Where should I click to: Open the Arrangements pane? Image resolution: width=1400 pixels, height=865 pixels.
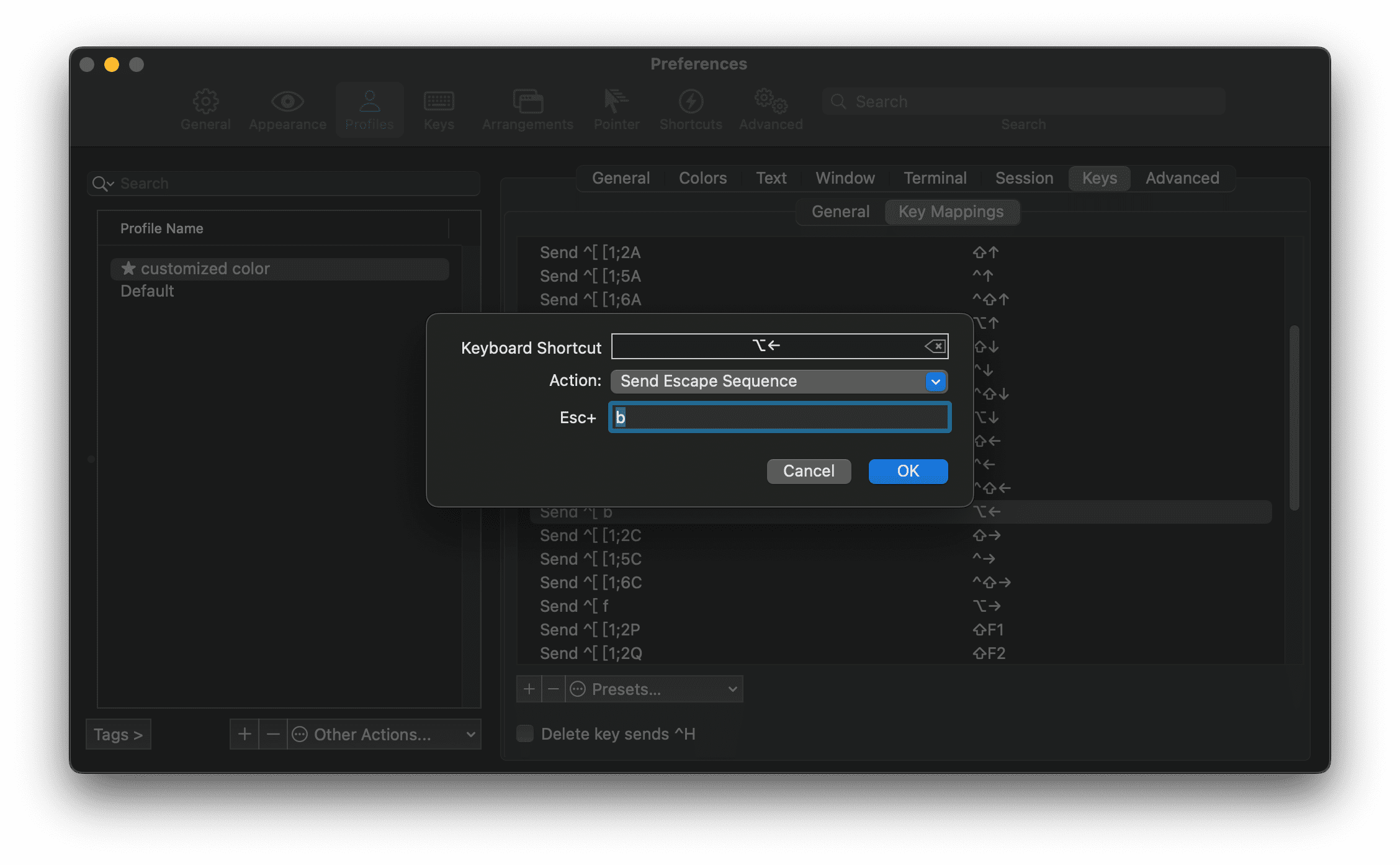[527, 109]
